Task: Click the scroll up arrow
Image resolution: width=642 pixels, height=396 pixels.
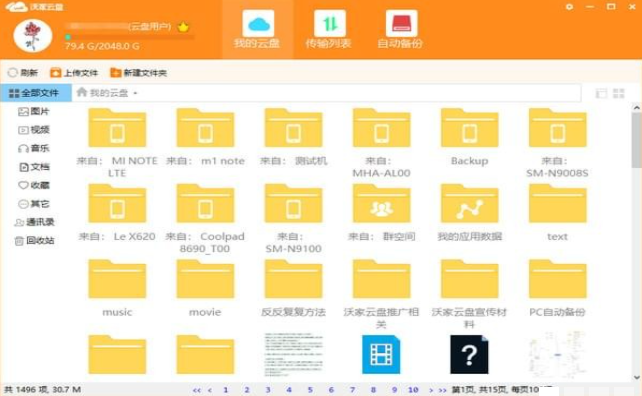Action: click(x=636, y=108)
